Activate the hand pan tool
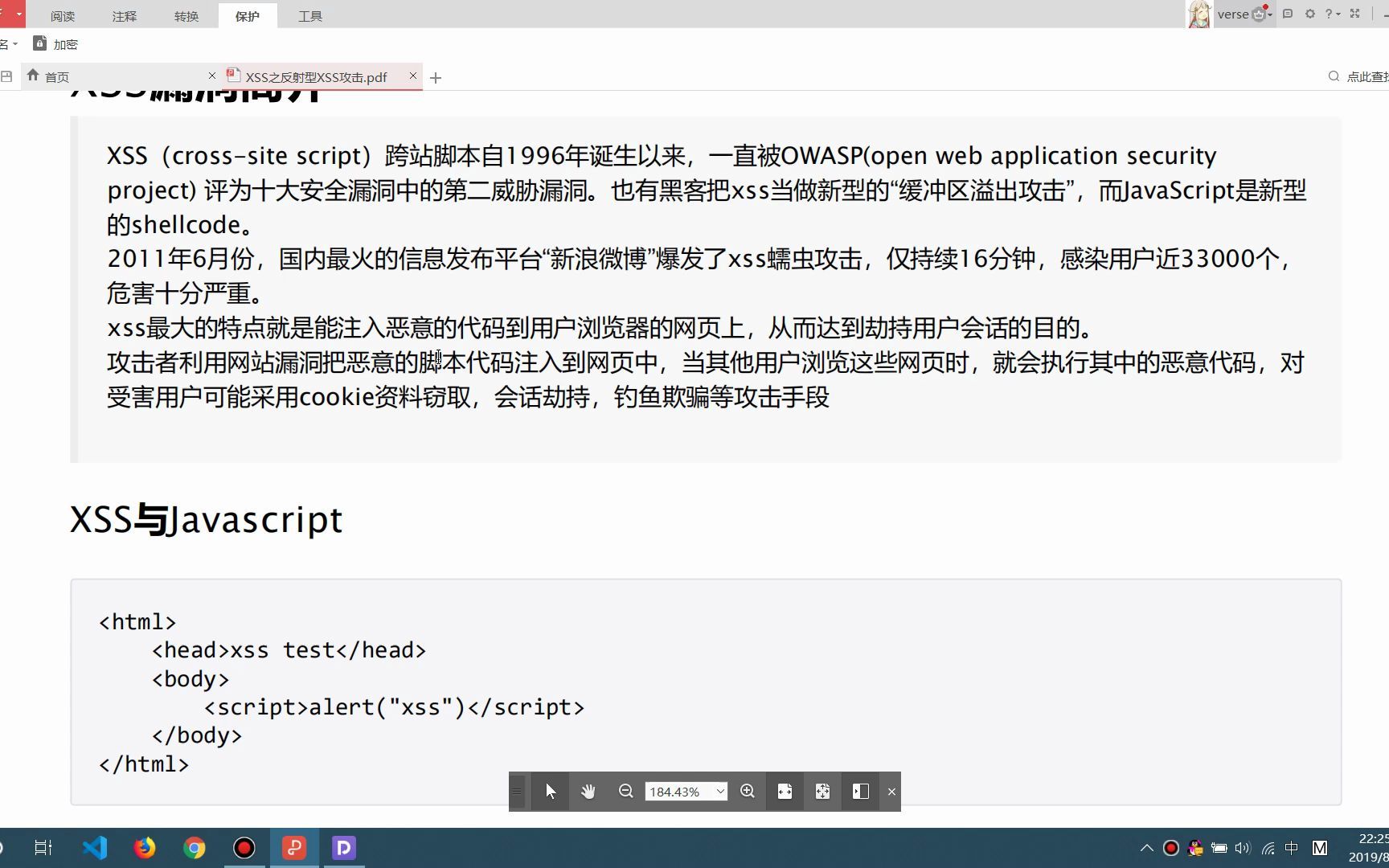 (588, 792)
